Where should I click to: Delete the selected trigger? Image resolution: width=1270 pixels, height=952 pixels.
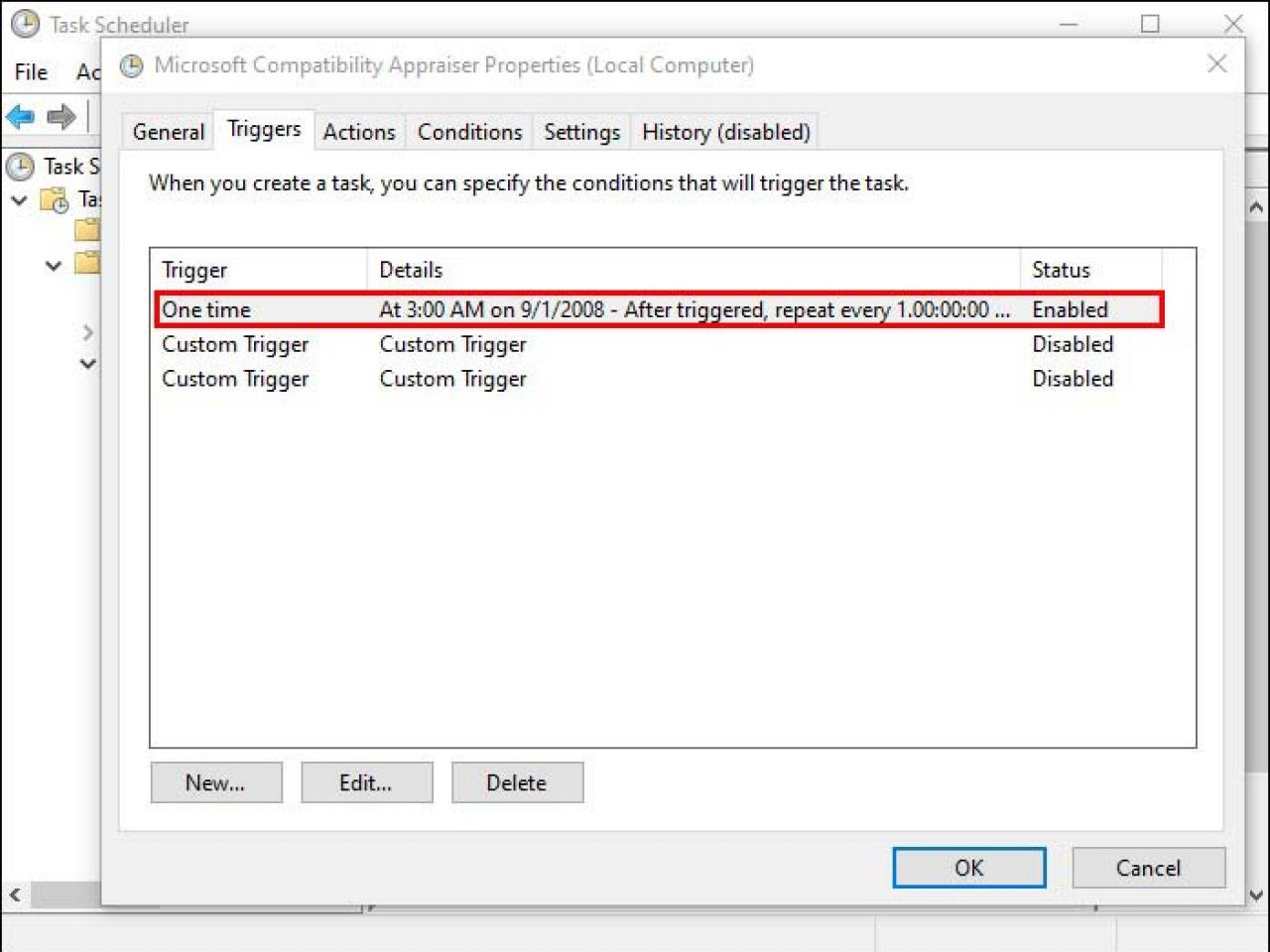pyautogui.click(x=517, y=782)
